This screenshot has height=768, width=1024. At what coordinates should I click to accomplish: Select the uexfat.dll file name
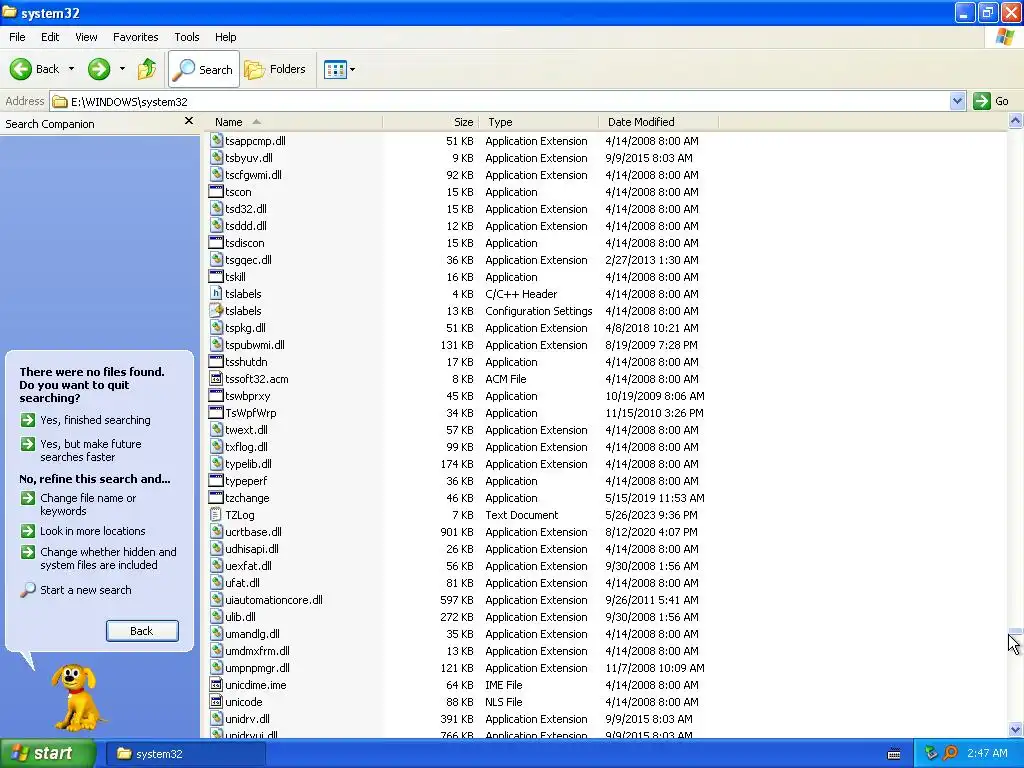click(x=248, y=566)
